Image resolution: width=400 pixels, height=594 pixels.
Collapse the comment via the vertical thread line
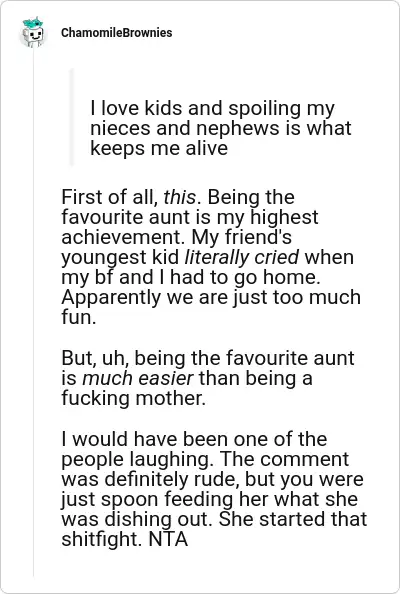pyautogui.click(x=33, y=313)
